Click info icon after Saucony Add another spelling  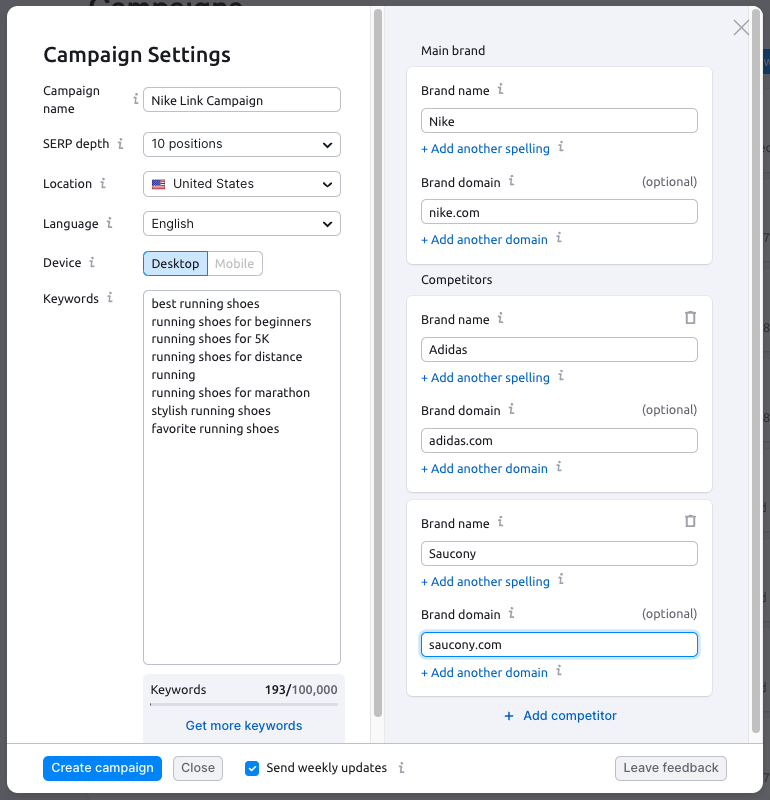[x=561, y=580]
